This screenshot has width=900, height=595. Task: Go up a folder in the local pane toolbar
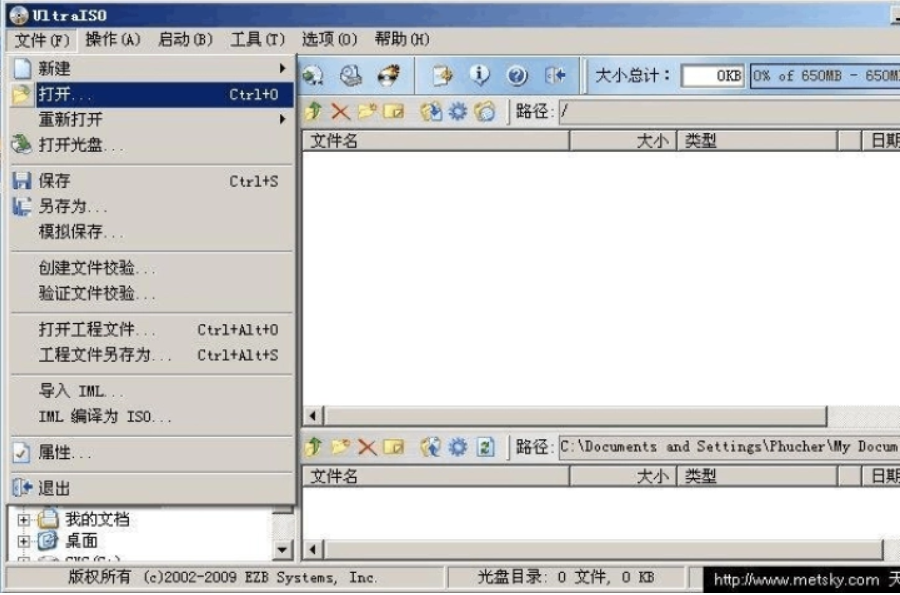click(x=313, y=446)
